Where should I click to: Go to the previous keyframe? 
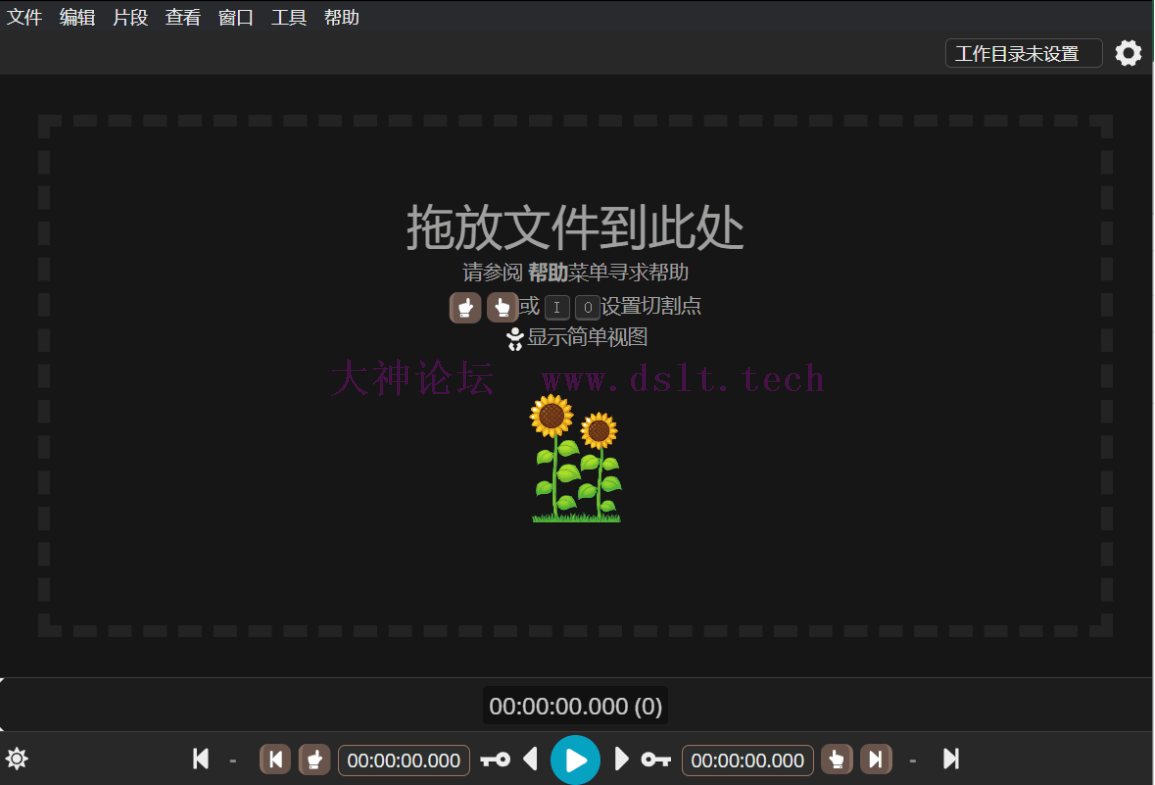pyautogui.click(x=494, y=760)
